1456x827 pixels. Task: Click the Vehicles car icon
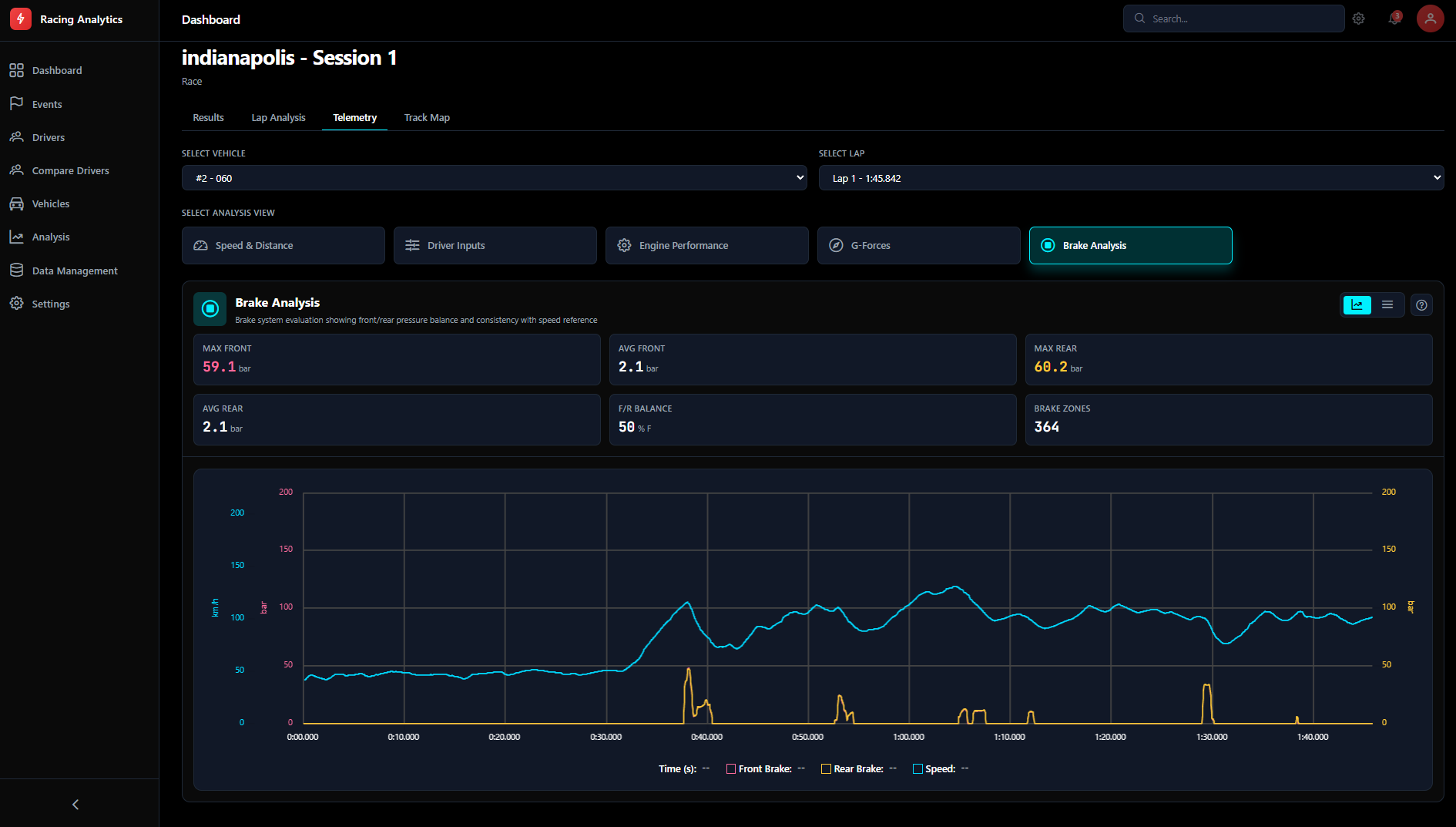click(16, 203)
